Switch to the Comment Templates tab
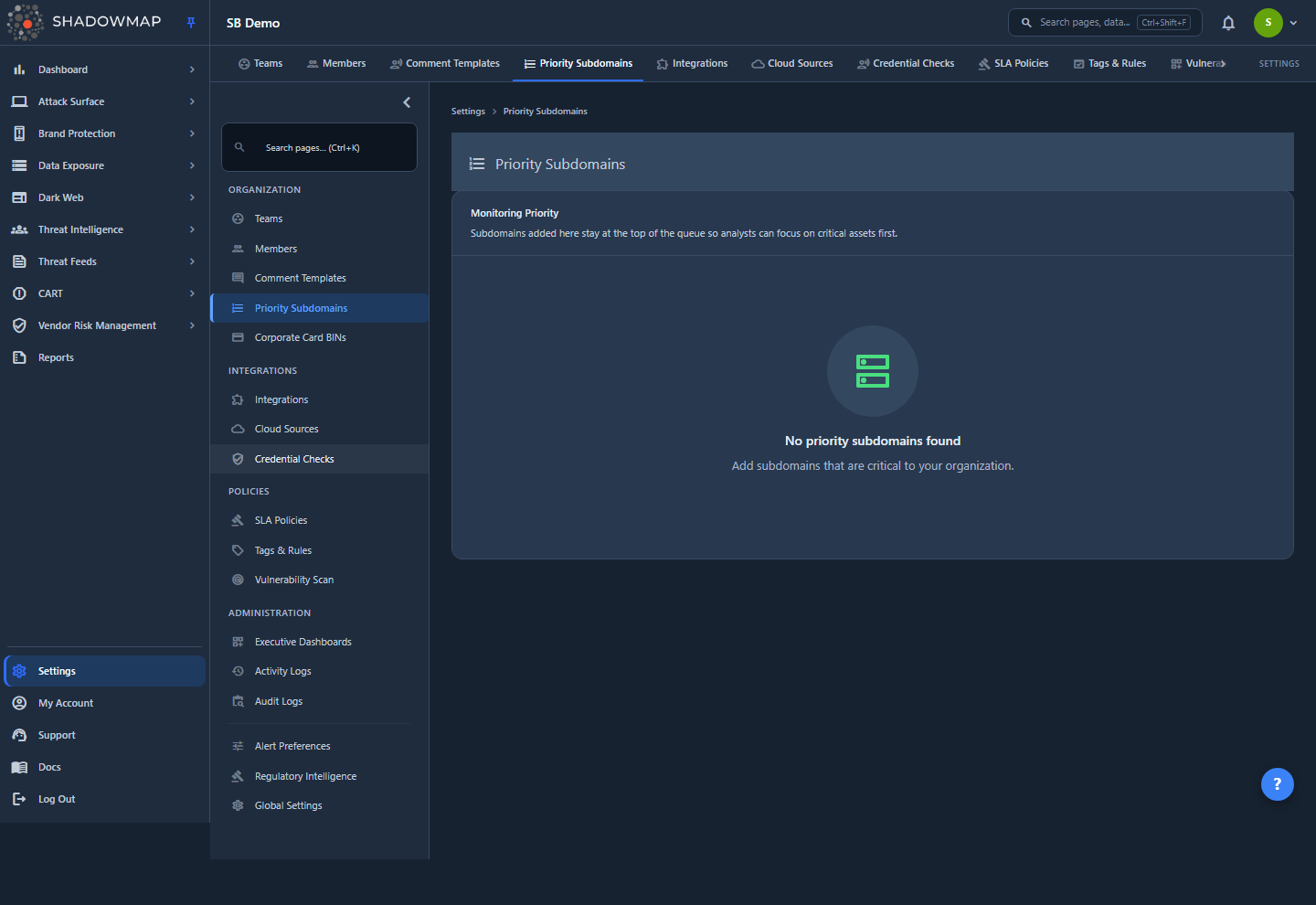 pyautogui.click(x=445, y=63)
